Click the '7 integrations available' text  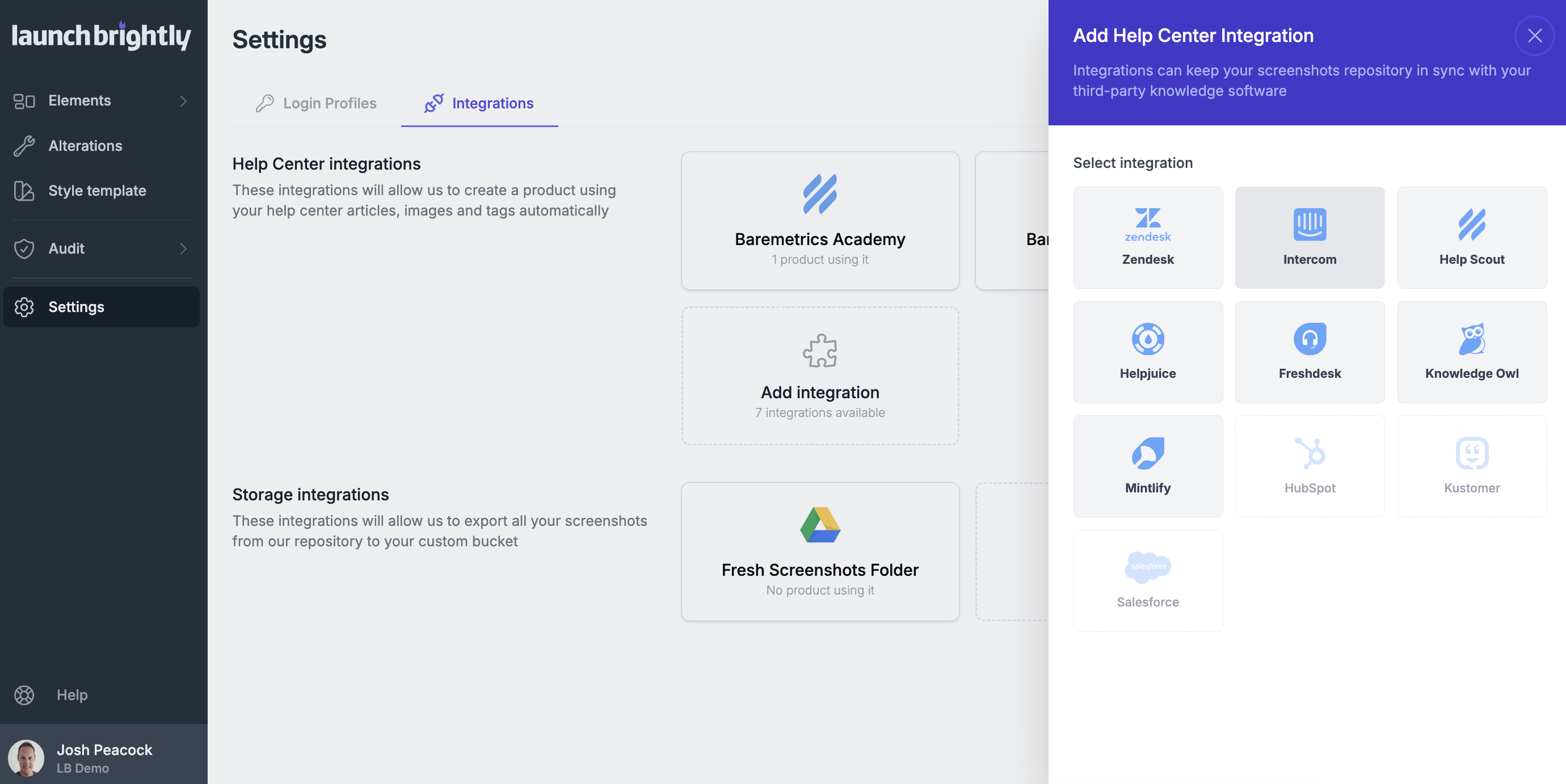[820, 412]
